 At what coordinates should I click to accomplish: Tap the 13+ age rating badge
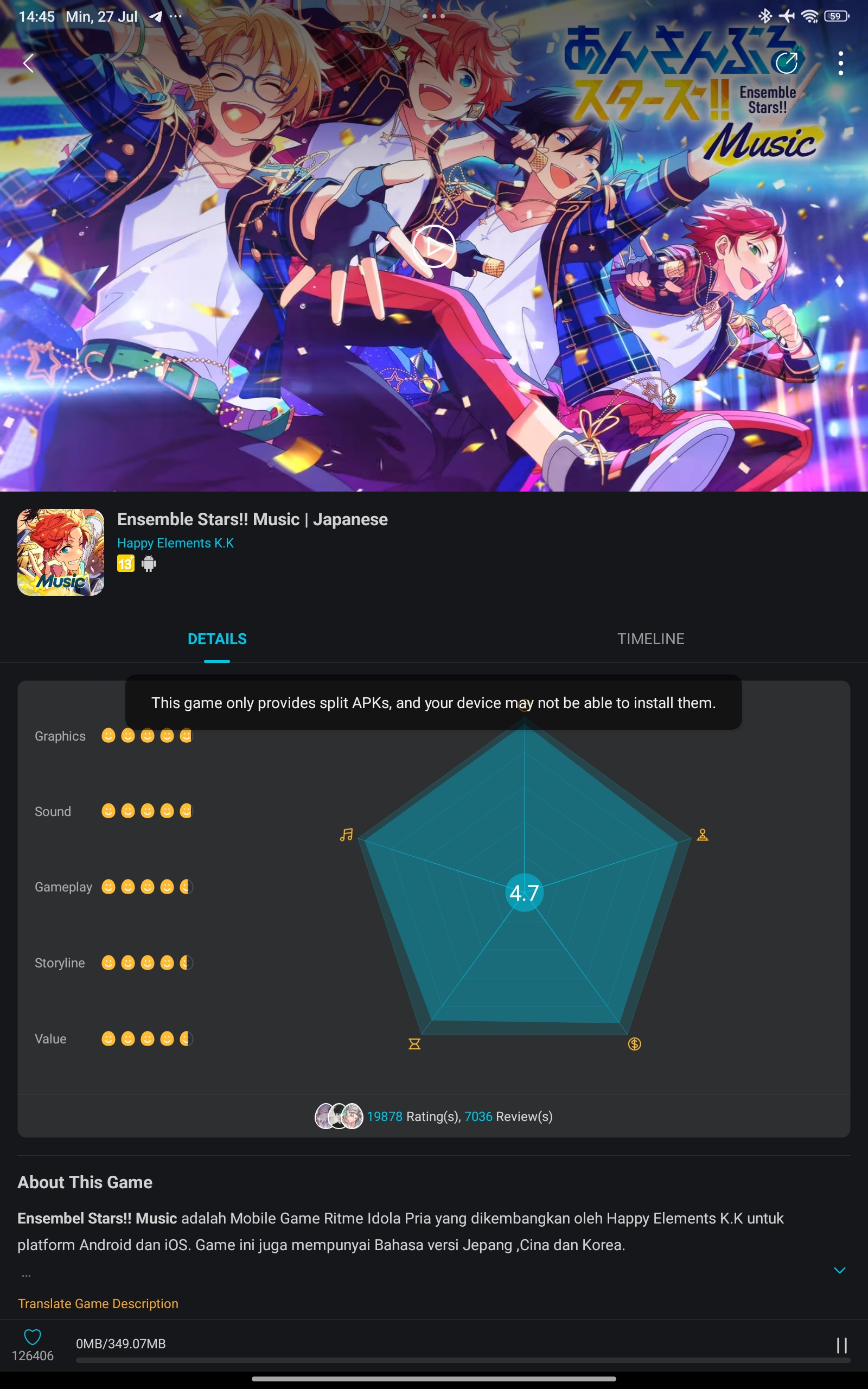tap(126, 564)
